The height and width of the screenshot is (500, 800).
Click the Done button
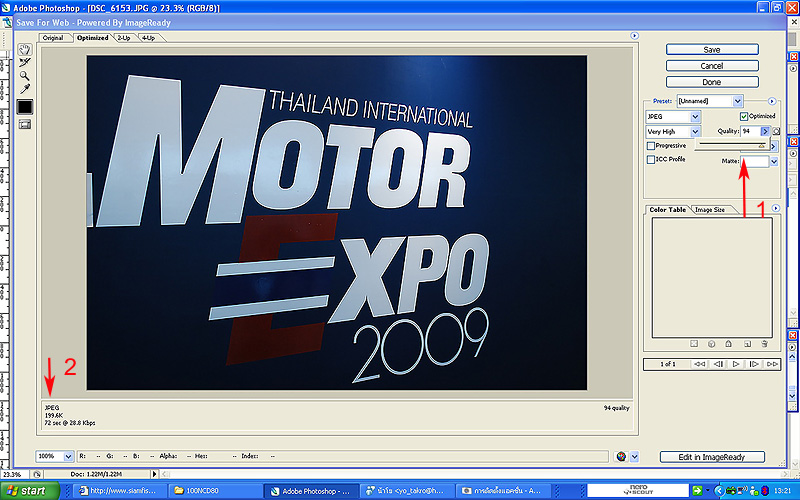[712, 82]
